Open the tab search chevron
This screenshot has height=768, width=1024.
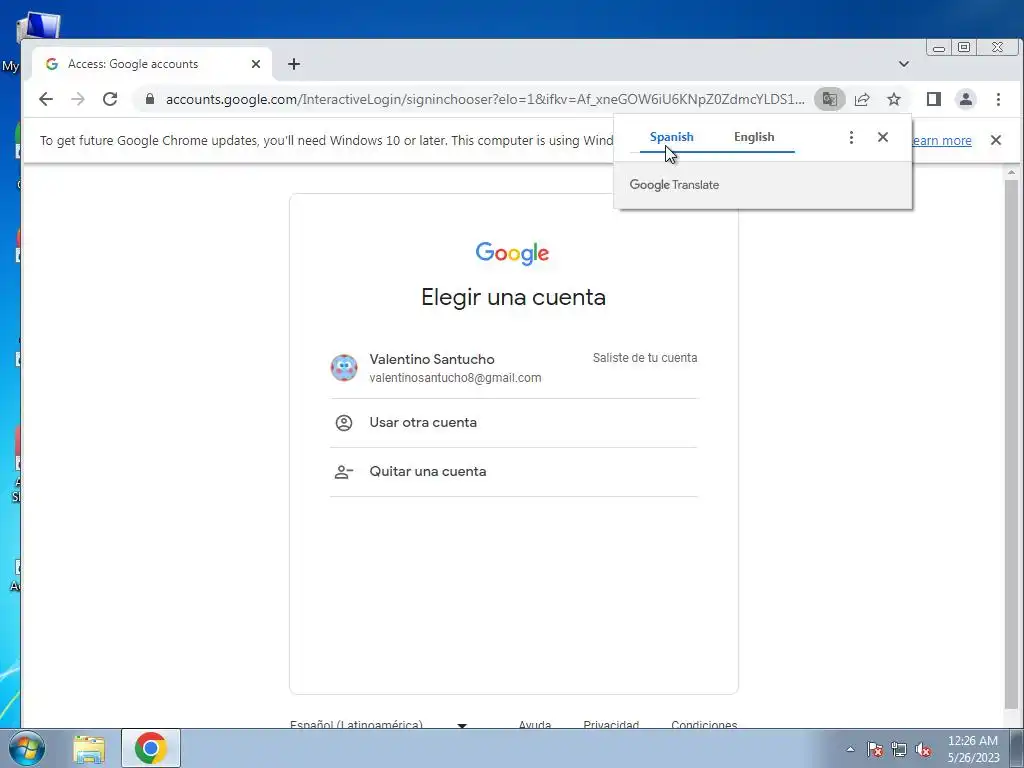pyautogui.click(x=904, y=64)
